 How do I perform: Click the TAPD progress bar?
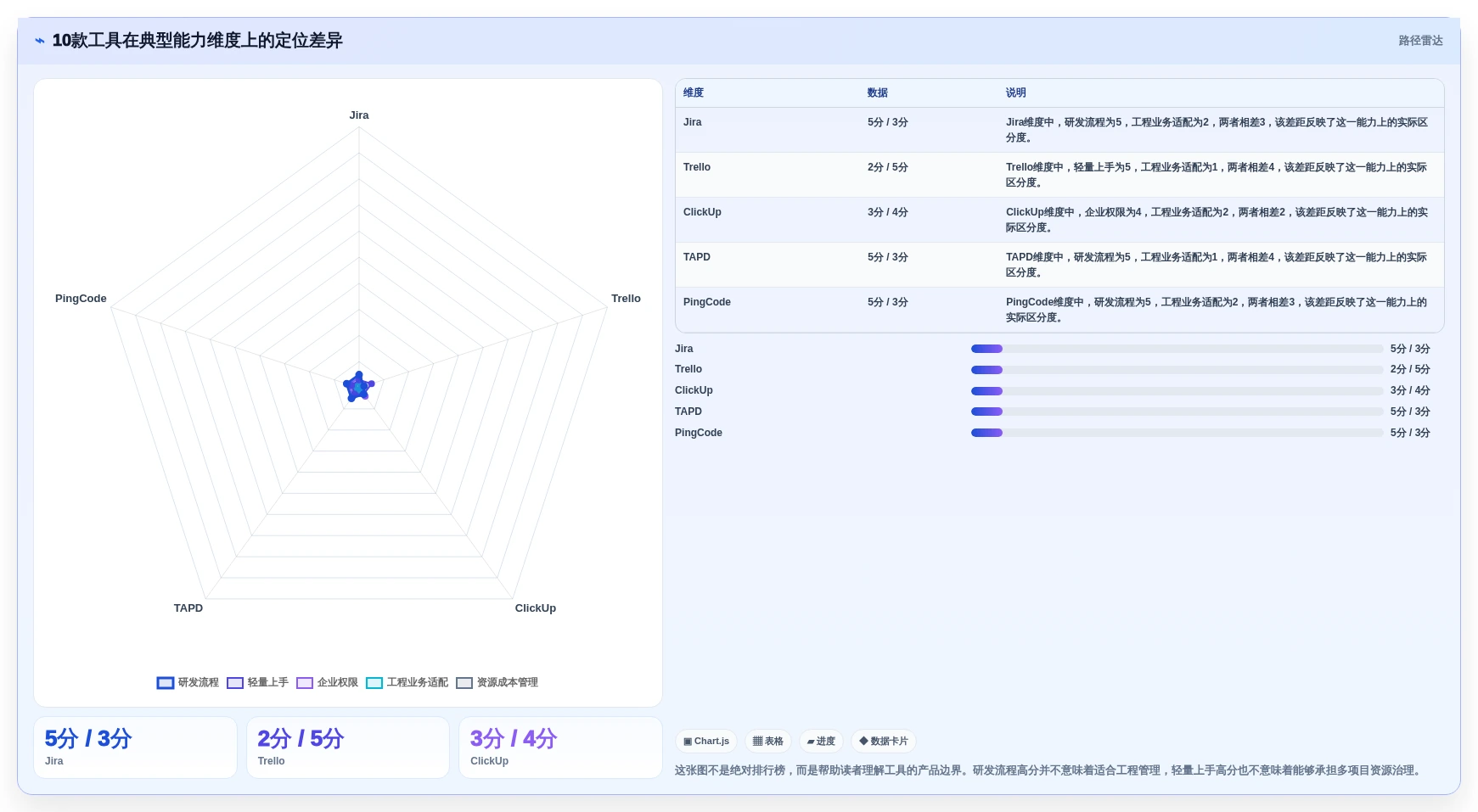(x=1177, y=412)
